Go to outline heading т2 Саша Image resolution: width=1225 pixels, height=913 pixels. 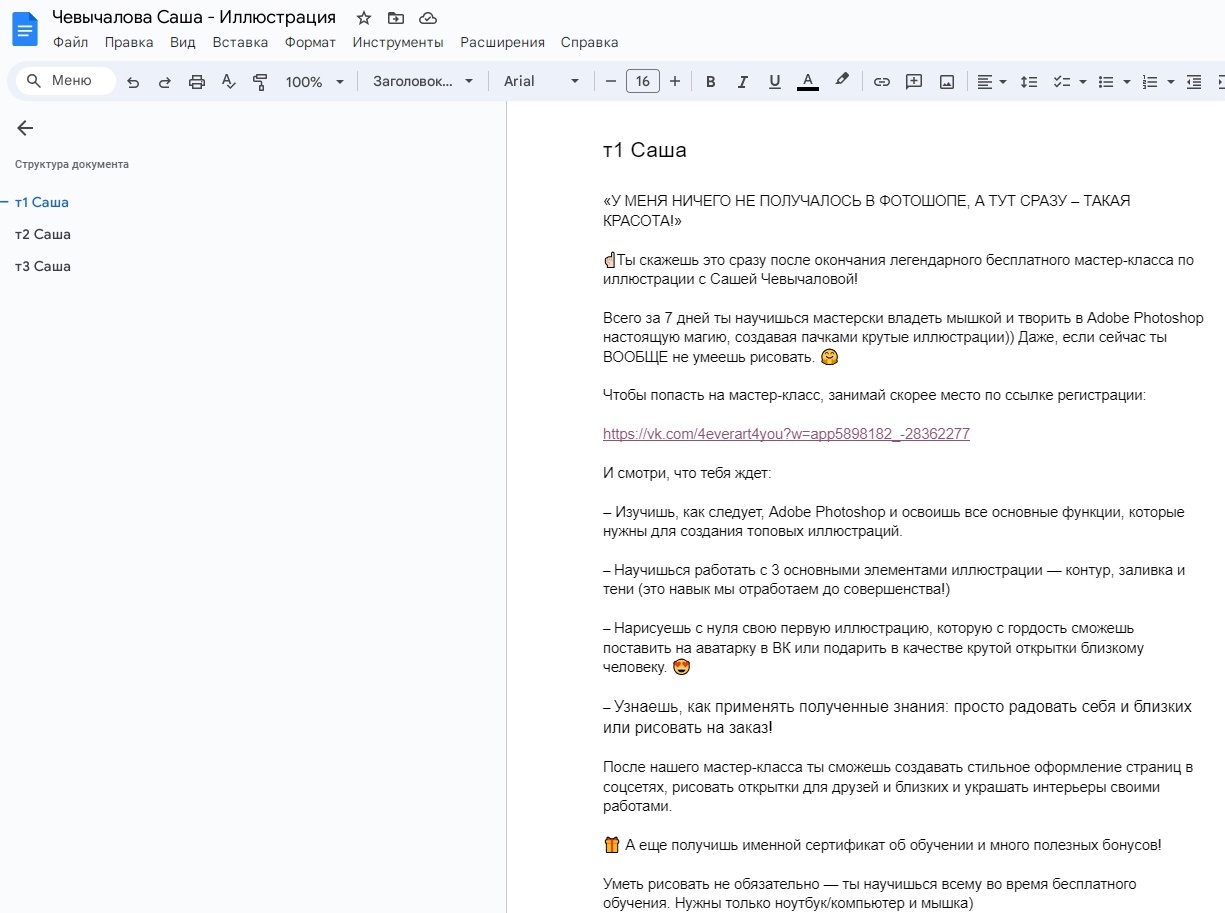[43, 234]
